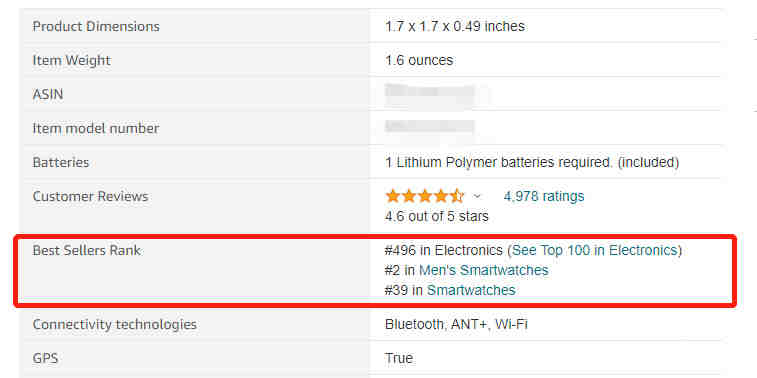Open the Smartwatches link on #39 line
Viewport: 757px width, 378px height.
pos(471,290)
